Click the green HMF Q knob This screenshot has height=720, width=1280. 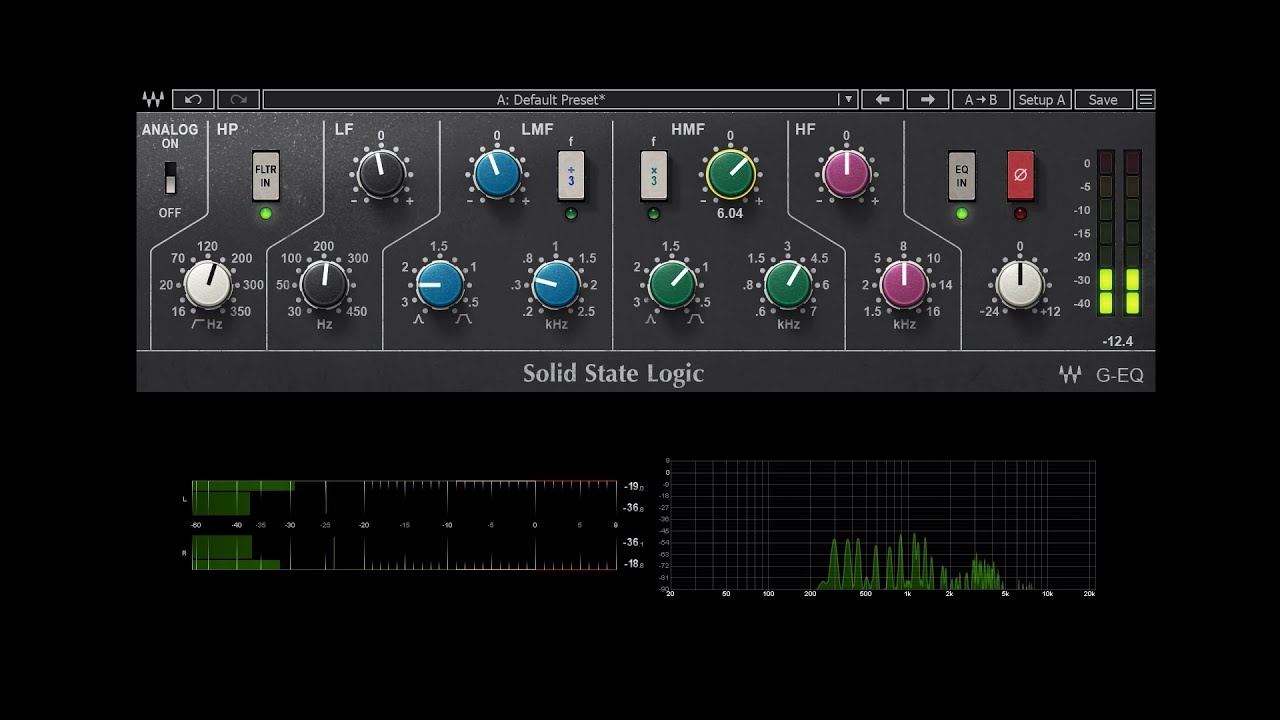(672, 284)
